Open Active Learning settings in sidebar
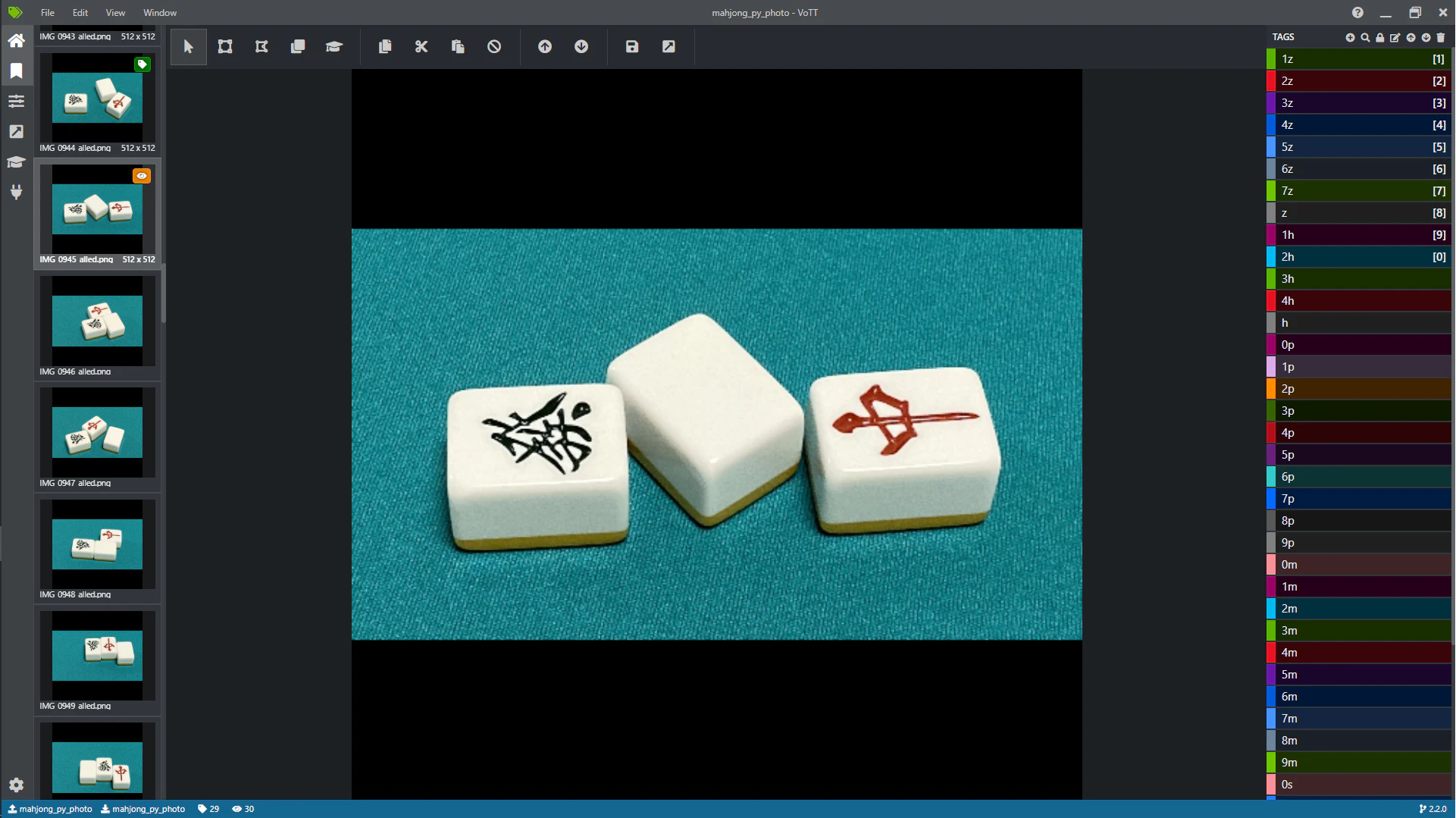The width and height of the screenshot is (1456, 818). (x=16, y=162)
